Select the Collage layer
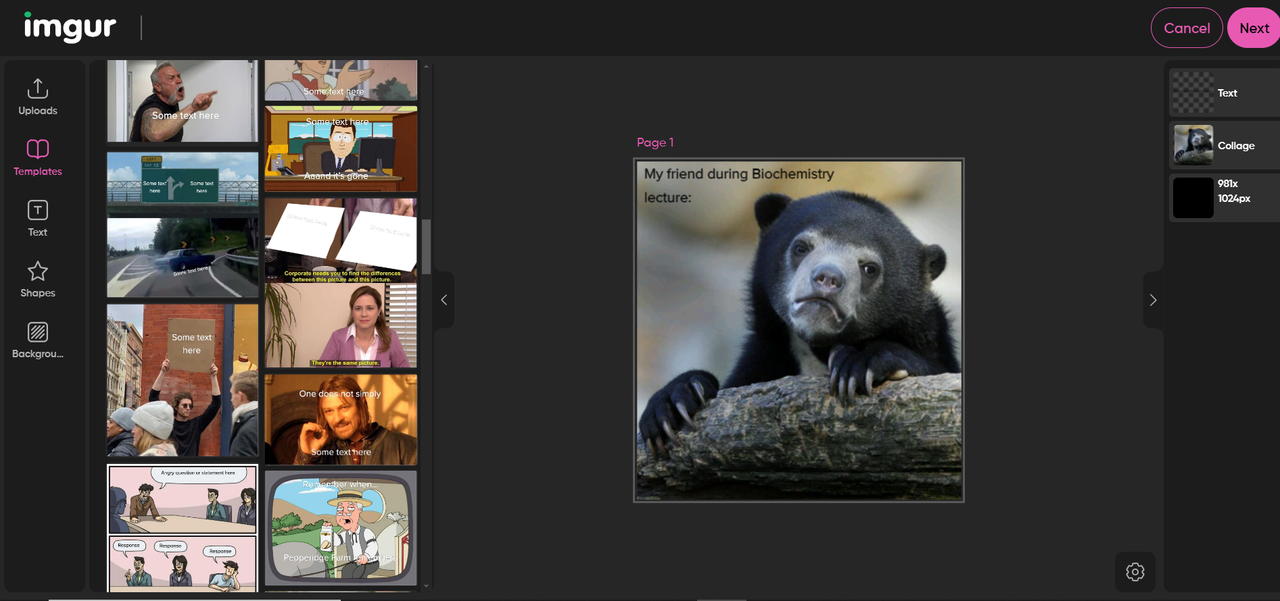The image size is (1280, 601). click(x=1225, y=145)
